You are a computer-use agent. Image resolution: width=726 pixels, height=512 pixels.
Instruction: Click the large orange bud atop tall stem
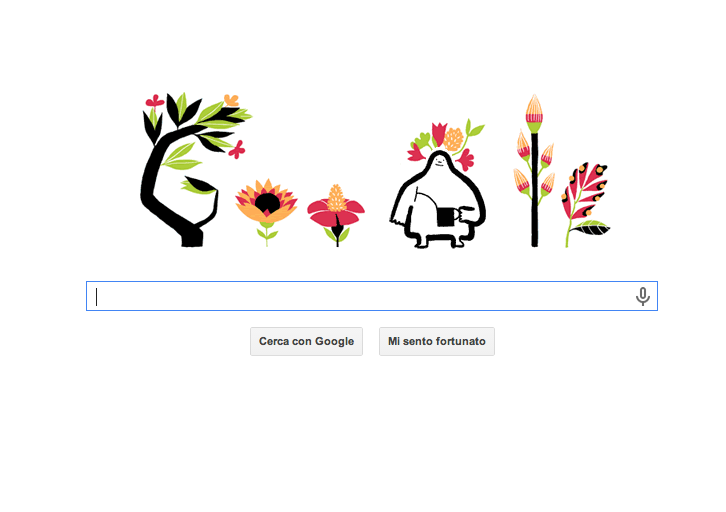click(x=534, y=113)
